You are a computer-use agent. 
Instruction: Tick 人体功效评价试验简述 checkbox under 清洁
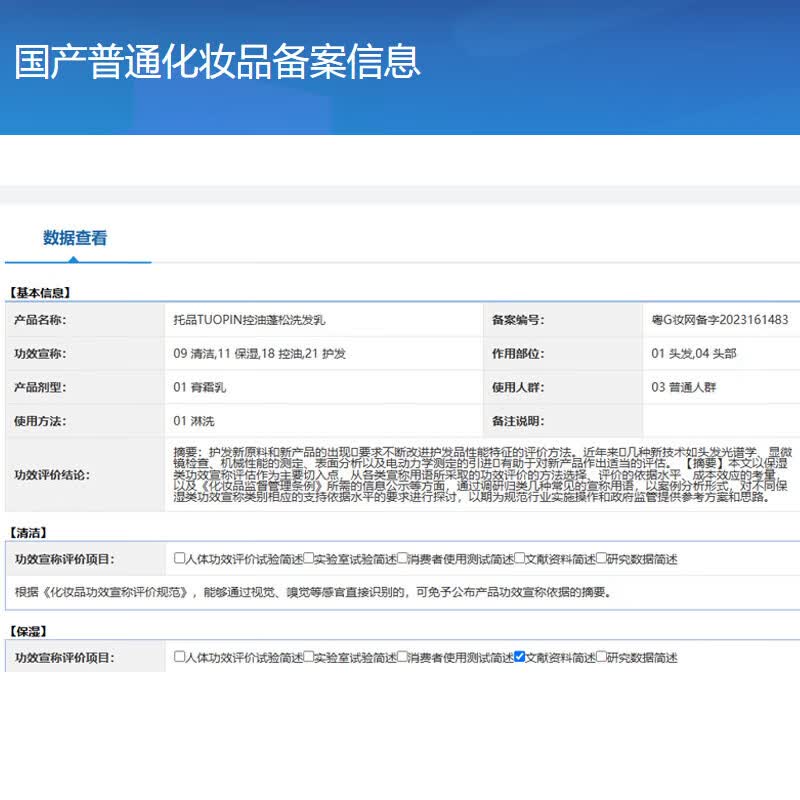pyautogui.click(x=179, y=558)
